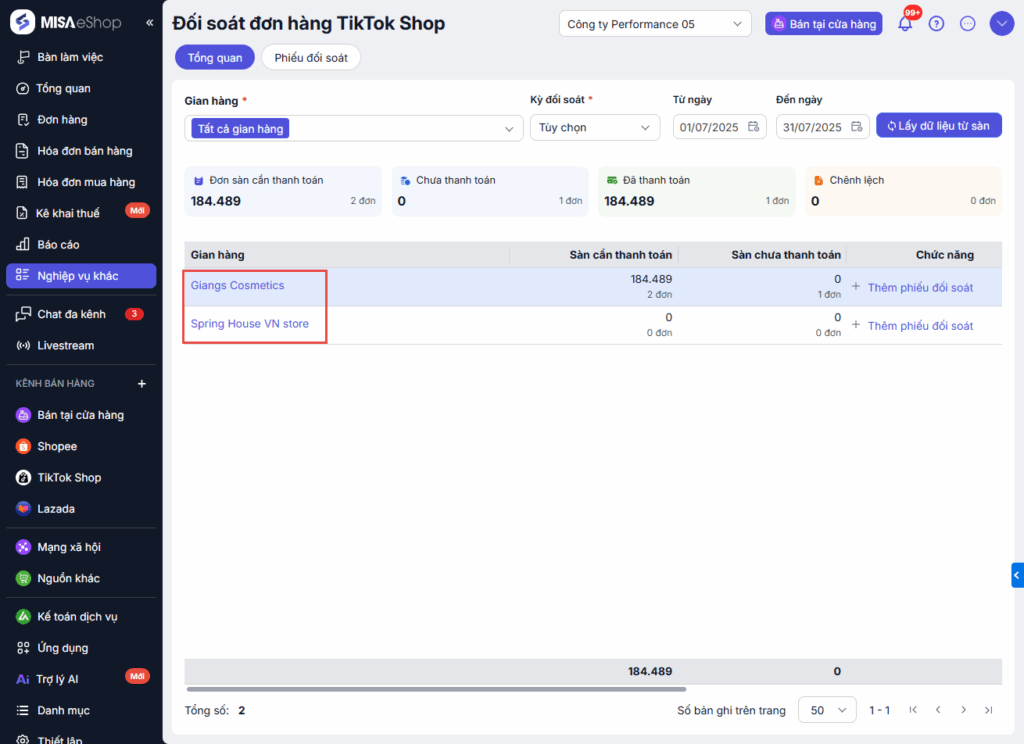Open the Đơn hàng sidebar item
The height and width of the screenshot is (744, 1024).
tap(62, 120)
